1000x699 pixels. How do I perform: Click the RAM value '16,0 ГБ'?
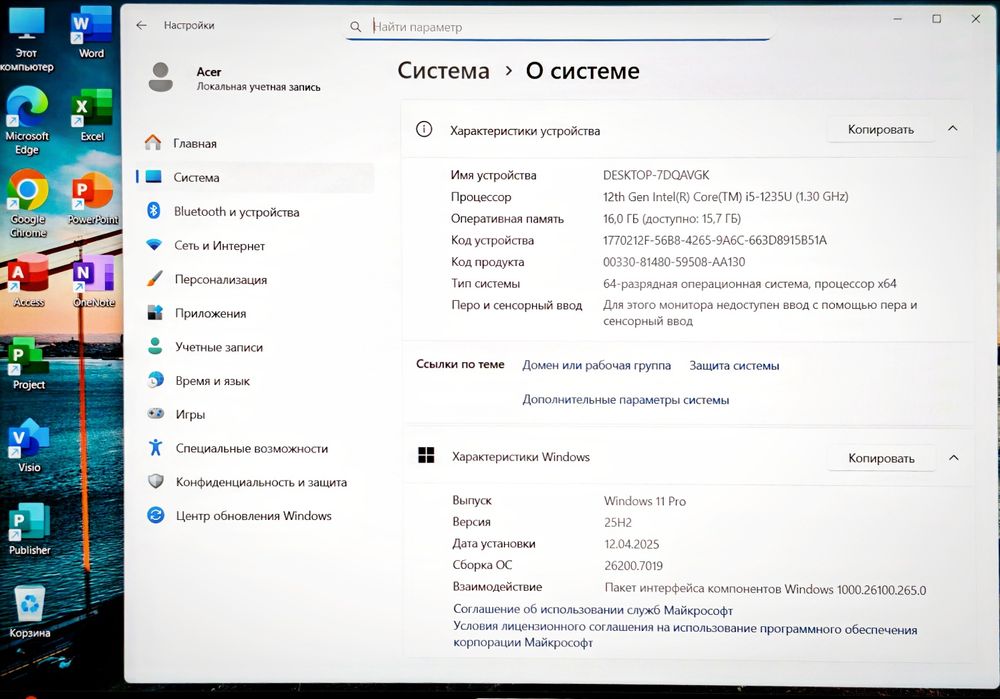621,219
